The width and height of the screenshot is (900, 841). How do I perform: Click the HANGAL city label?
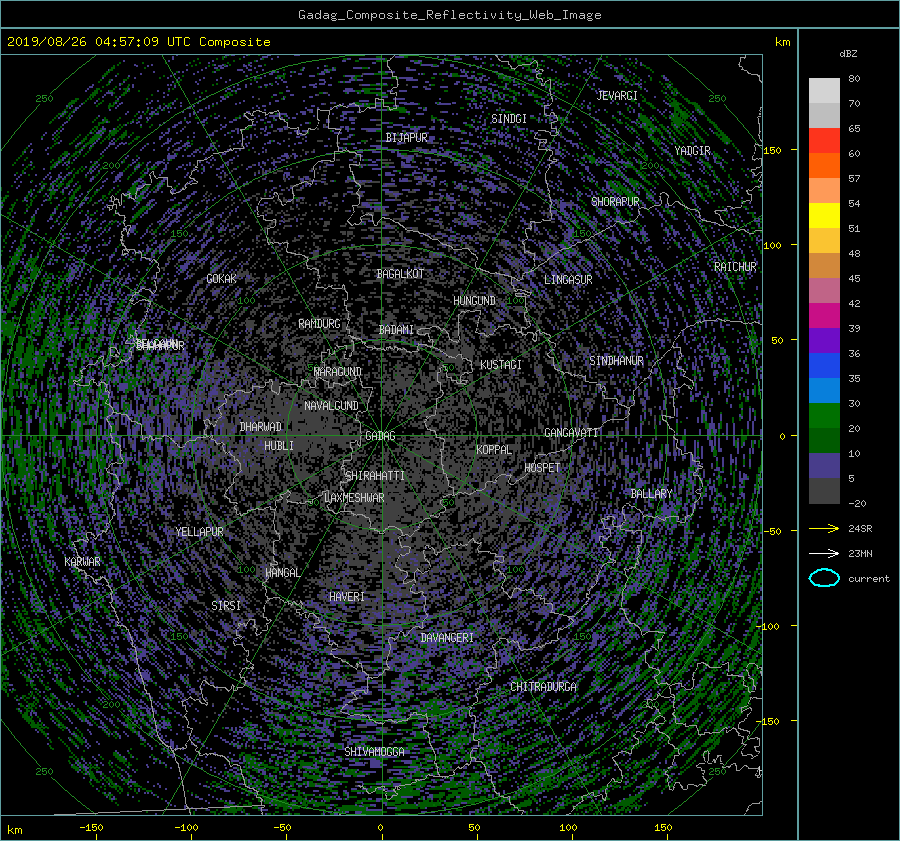282,573
